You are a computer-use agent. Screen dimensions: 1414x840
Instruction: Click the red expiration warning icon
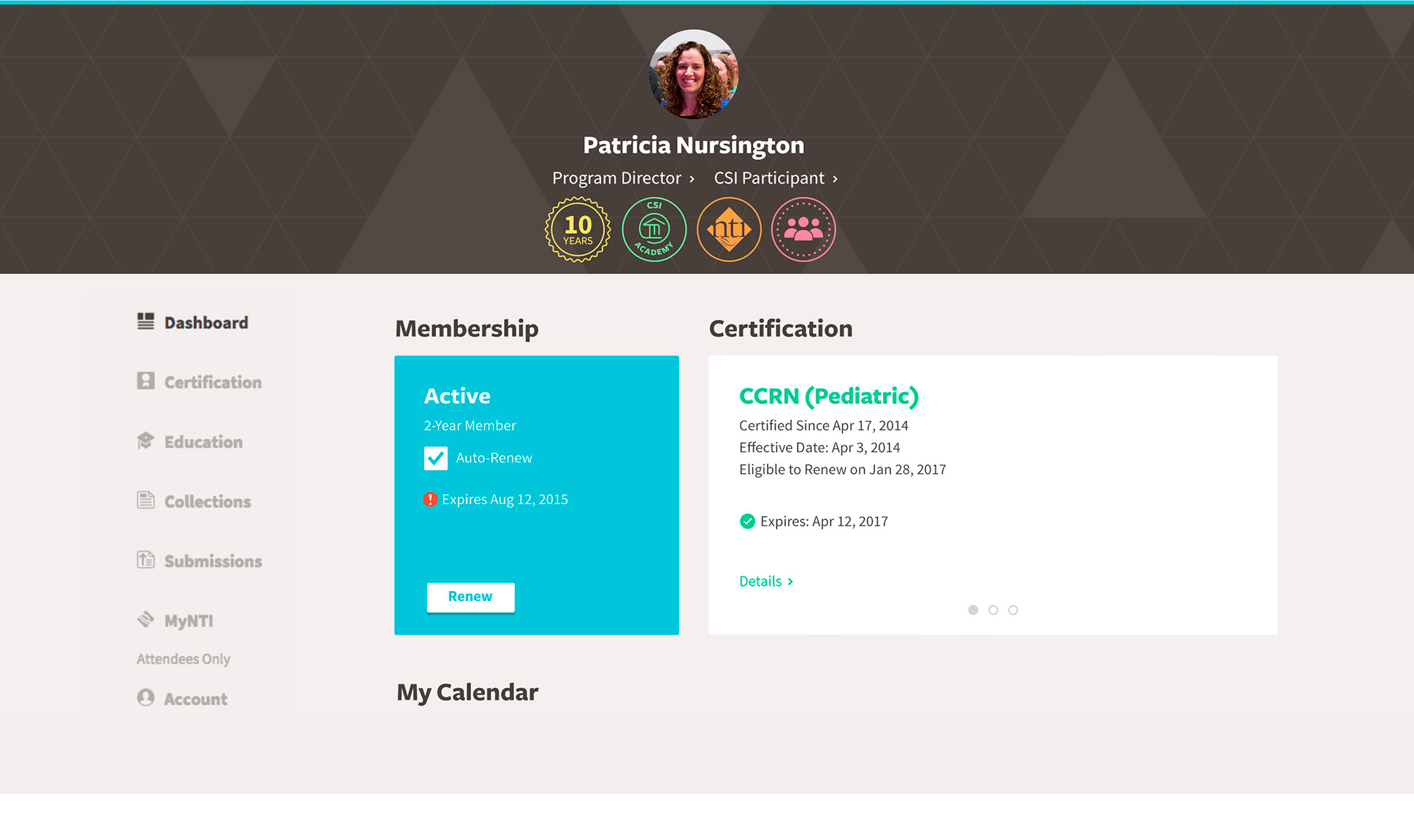pos(430,500)
